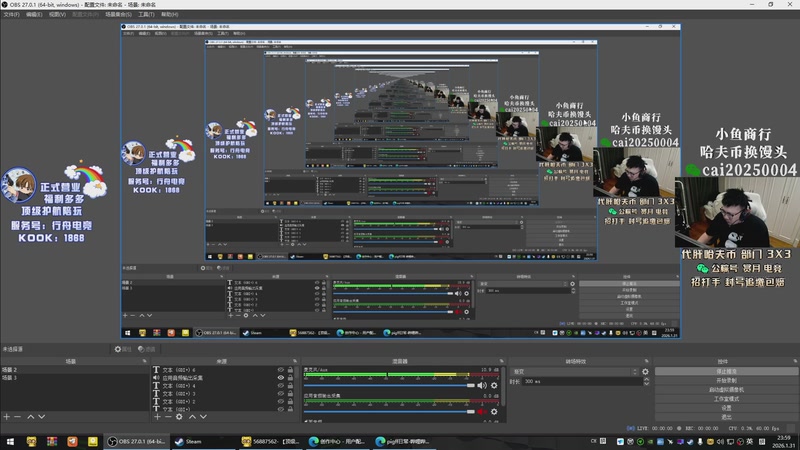
Task: Click OBS 27.0.1 taskbar button
Action: [x=137, y=441]
